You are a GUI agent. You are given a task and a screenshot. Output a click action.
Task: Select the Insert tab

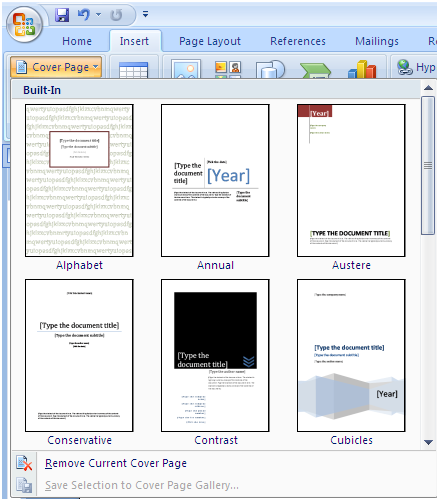click(x=134, y=41)
